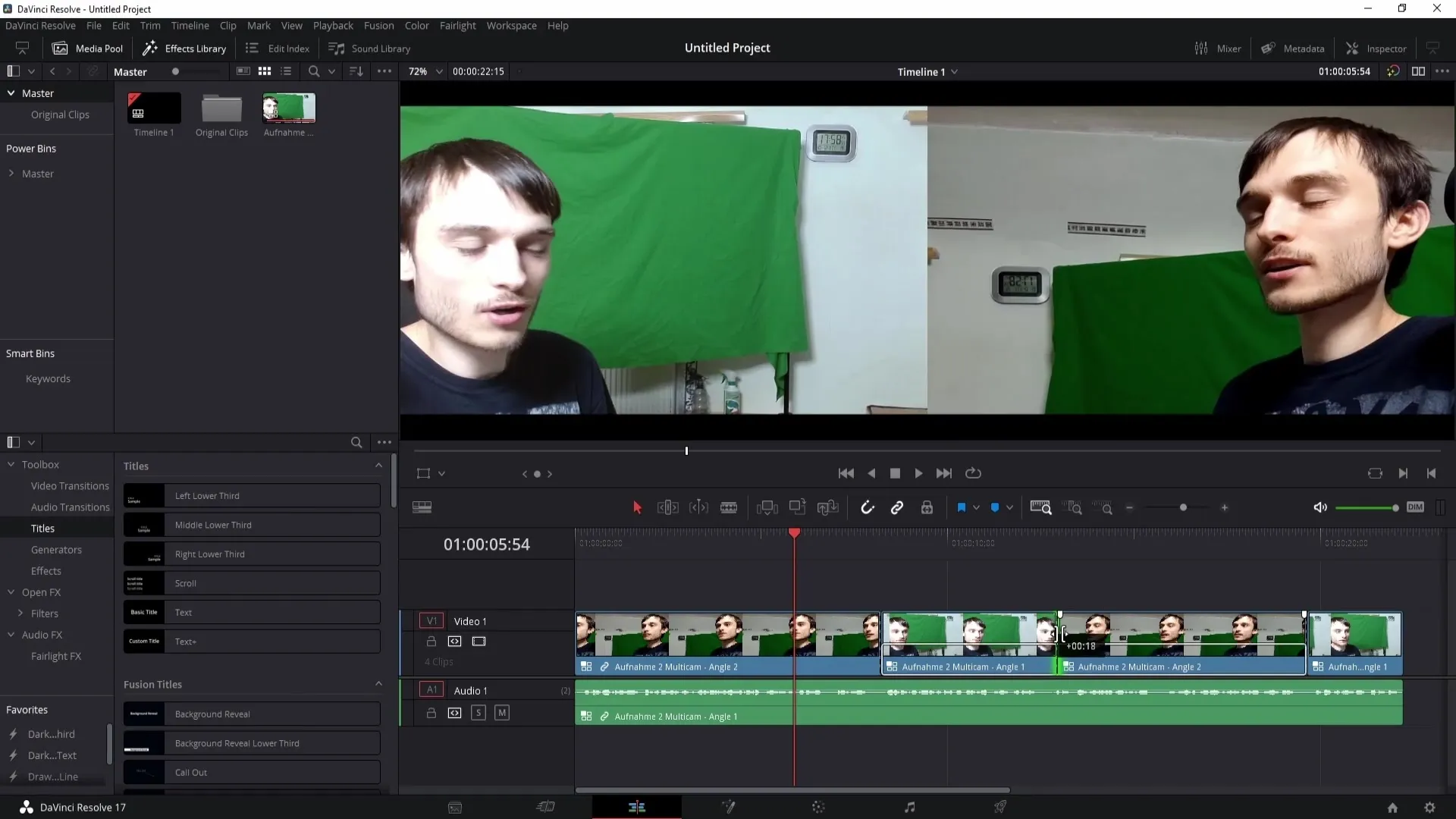Image resolution: width=1456 pixels, height=819 pixels.
Task: Switch to the Deliver page icon
Action: [x=1000, y=808]
